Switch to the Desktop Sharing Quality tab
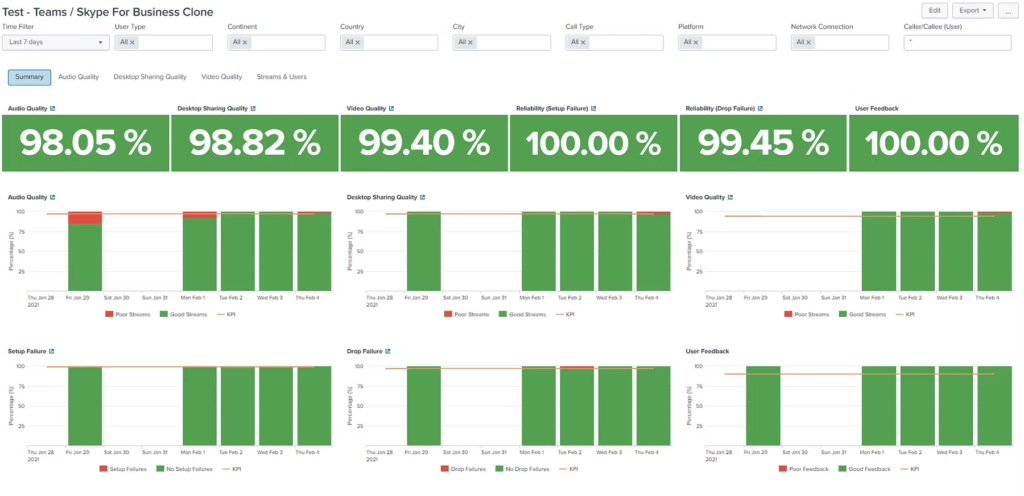Screen dimensions: 1024x496 pyautogui.click(x=150, y=77)
